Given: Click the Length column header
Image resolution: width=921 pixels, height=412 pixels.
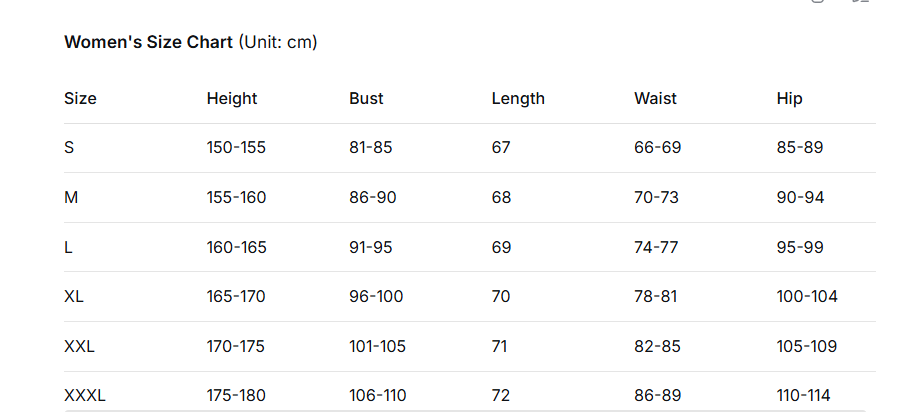Looking at the screenshot, I should (518, 98).
